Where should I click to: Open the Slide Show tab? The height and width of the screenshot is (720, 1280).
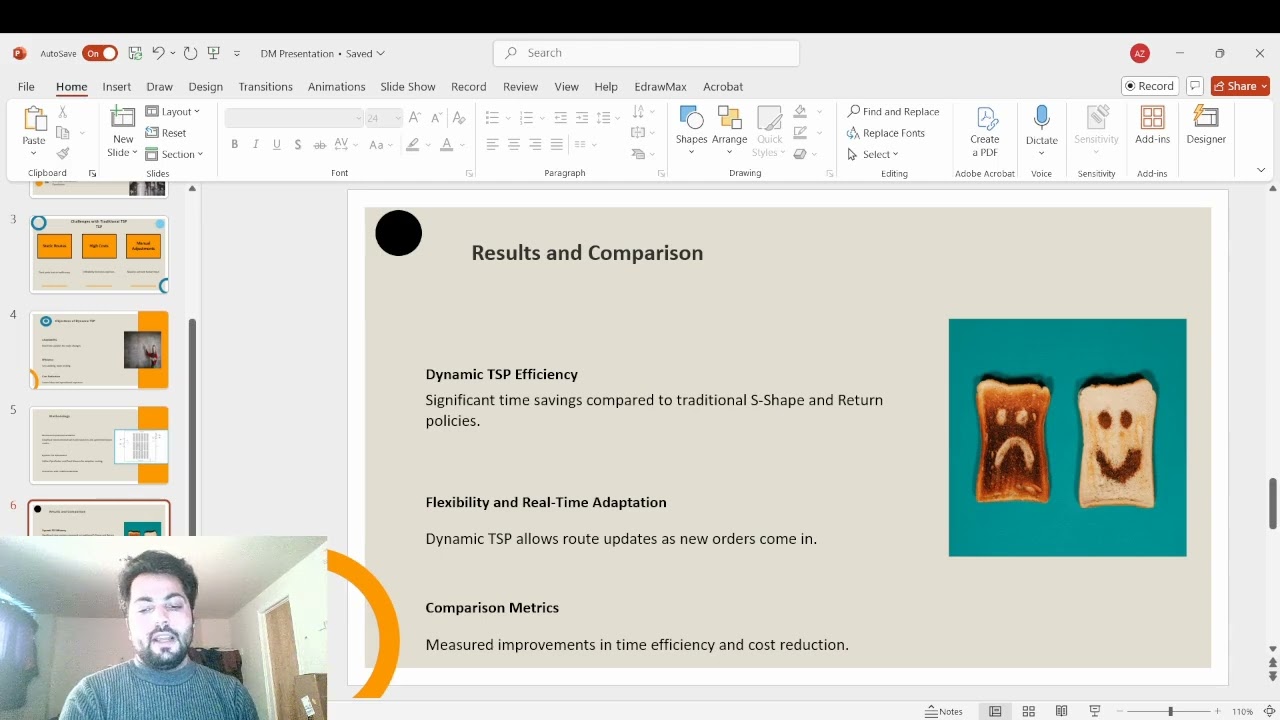click(408, 87)
